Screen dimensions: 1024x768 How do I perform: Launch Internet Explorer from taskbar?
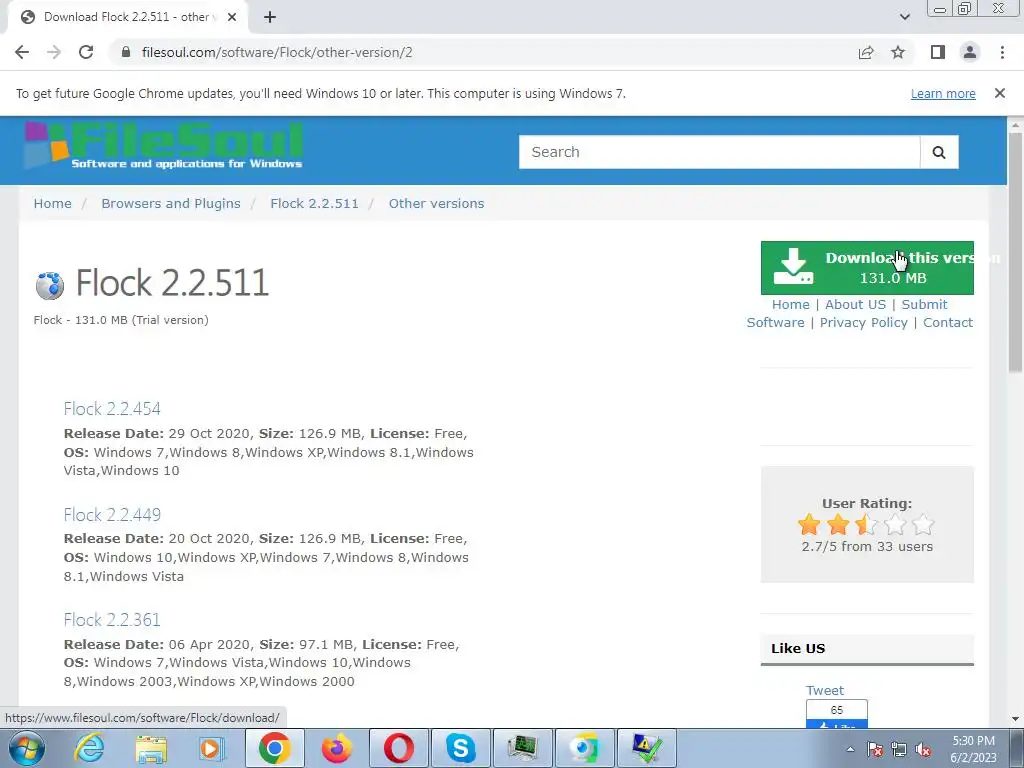click(x=89, y=748)
